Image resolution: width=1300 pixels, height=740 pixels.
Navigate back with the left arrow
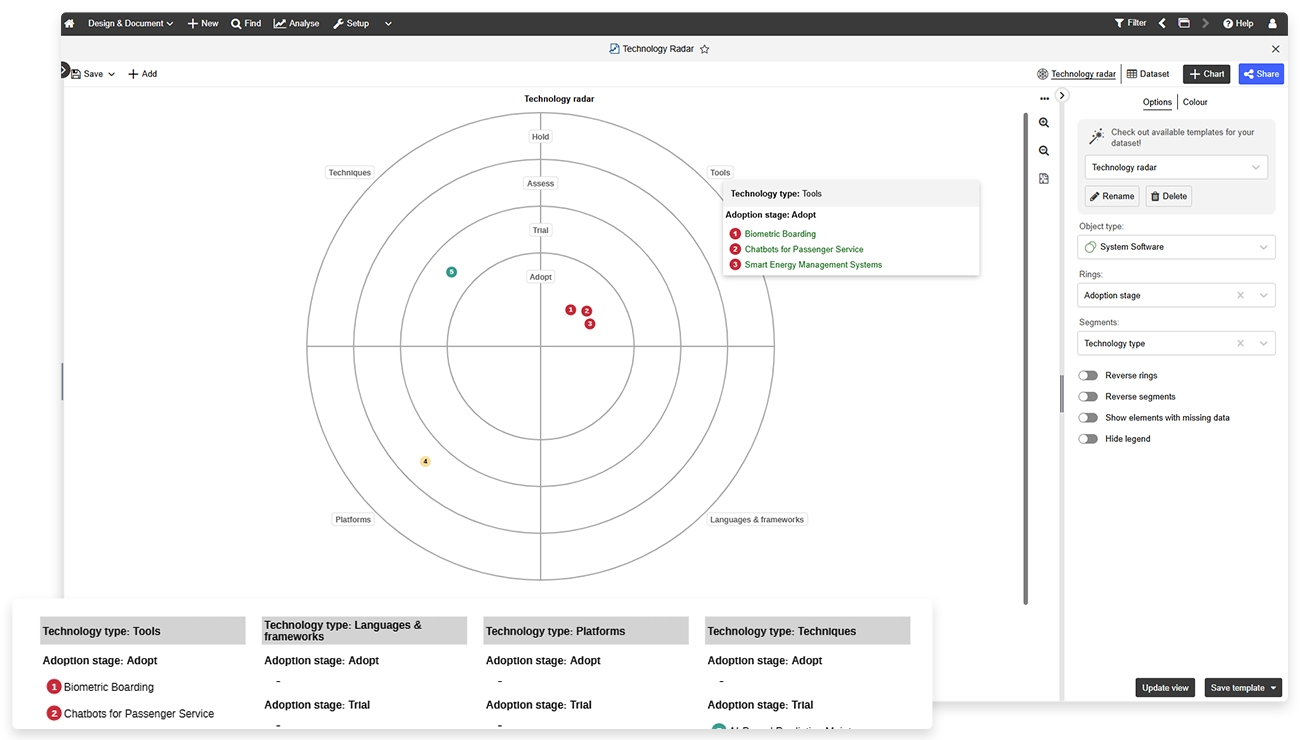click(x=1162, y=23)
